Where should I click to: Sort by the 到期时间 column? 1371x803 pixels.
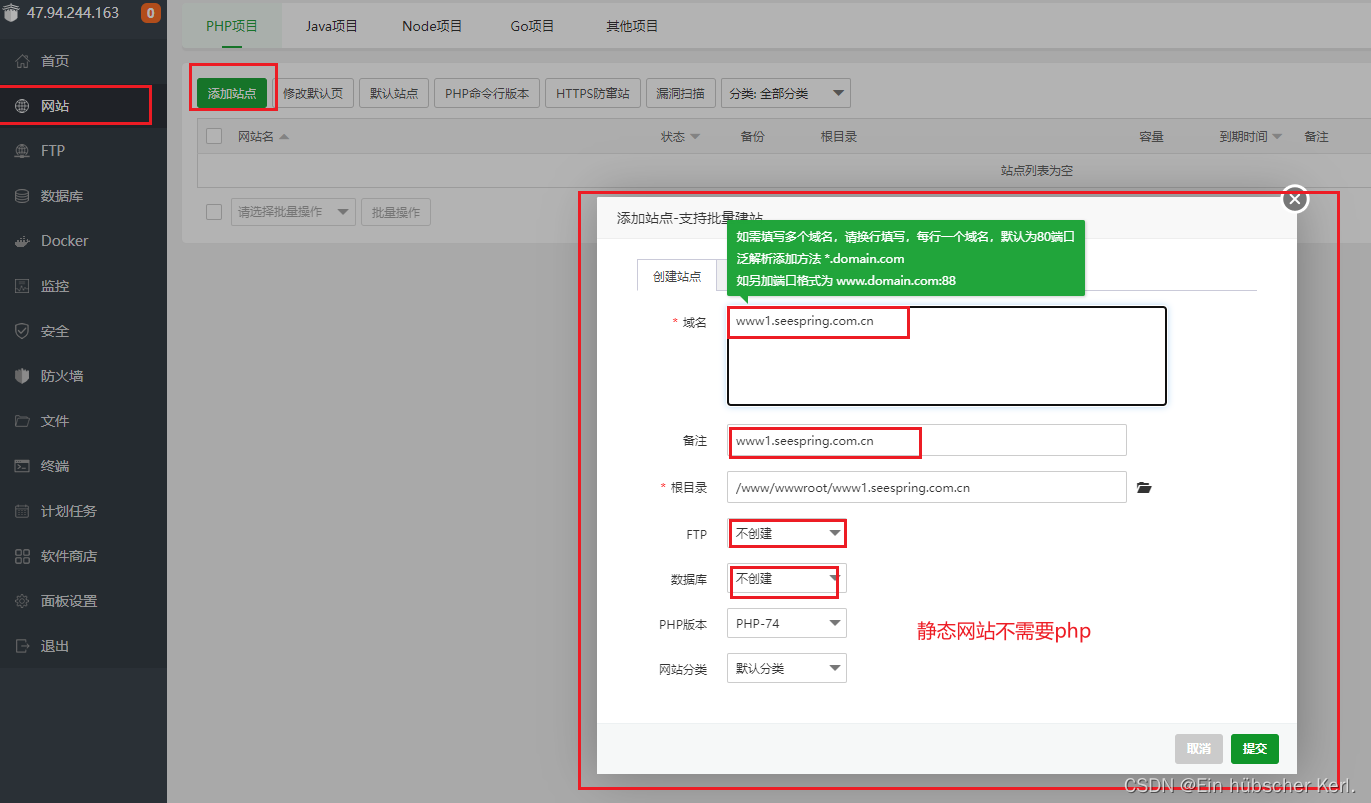(1250, 136)
